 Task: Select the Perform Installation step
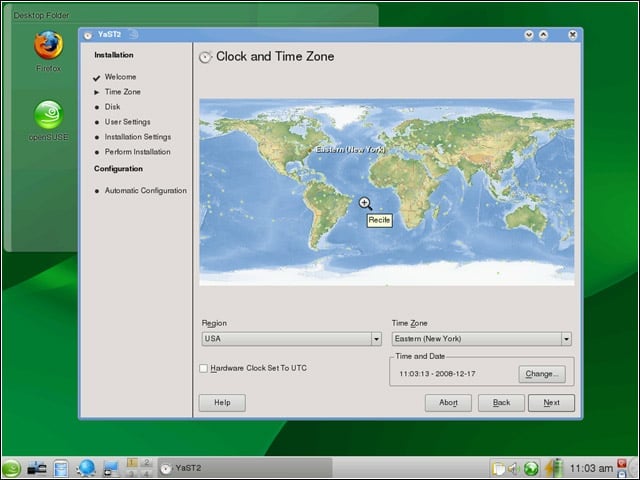tap(138, 152)
